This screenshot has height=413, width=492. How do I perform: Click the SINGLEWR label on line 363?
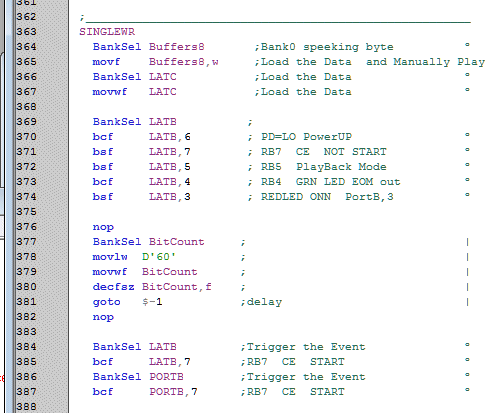[x=107, y=32]
